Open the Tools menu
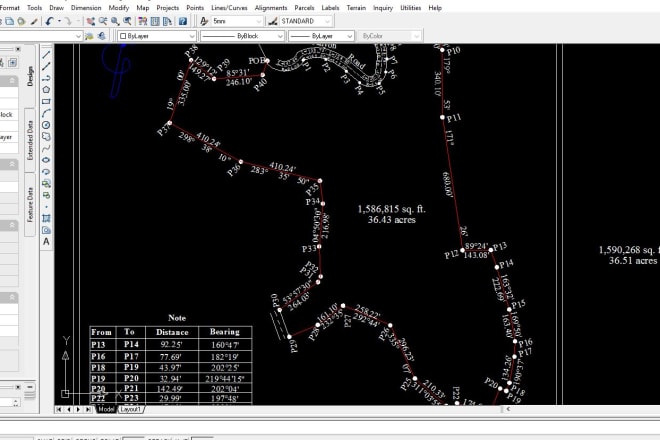The image size is (660, 440). point(35,8)
